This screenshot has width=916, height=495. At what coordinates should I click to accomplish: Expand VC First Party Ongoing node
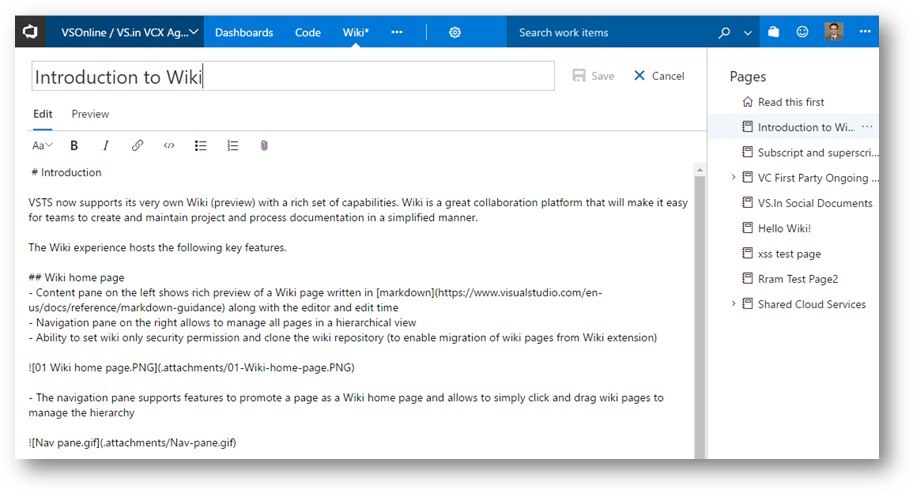(733, 177)
